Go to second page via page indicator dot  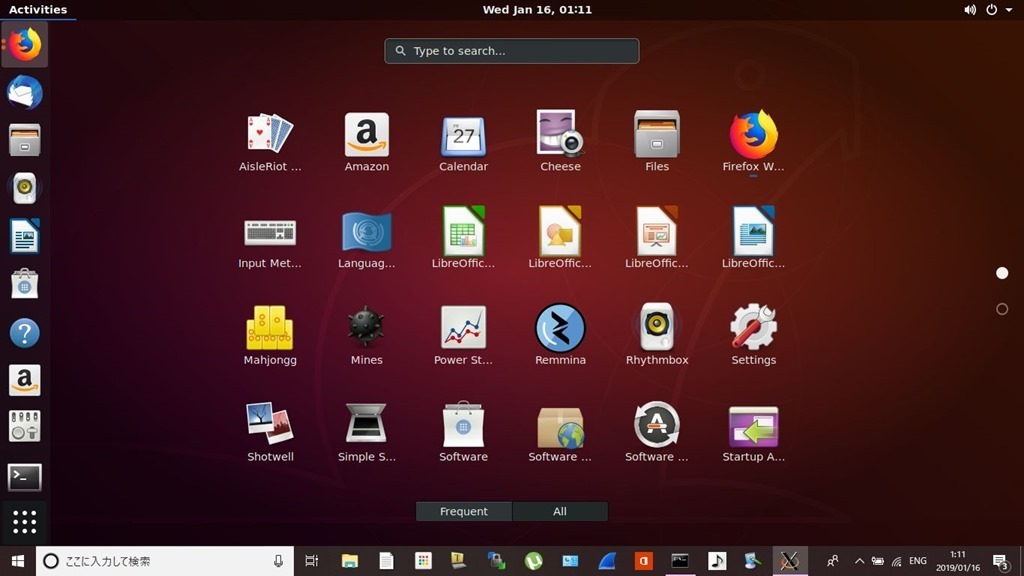1002,309
